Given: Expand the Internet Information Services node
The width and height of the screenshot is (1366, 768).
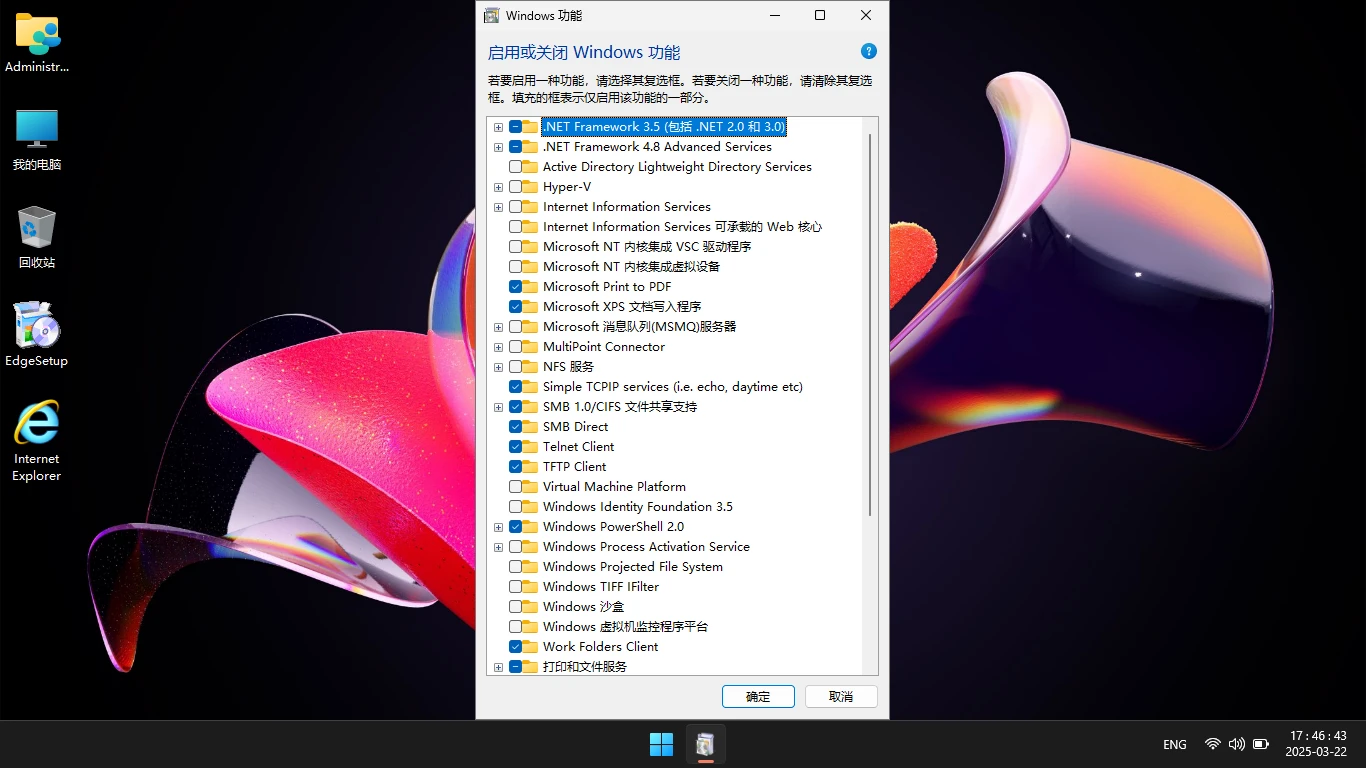Looking at the screenshot, I should (x=498, y=207).
